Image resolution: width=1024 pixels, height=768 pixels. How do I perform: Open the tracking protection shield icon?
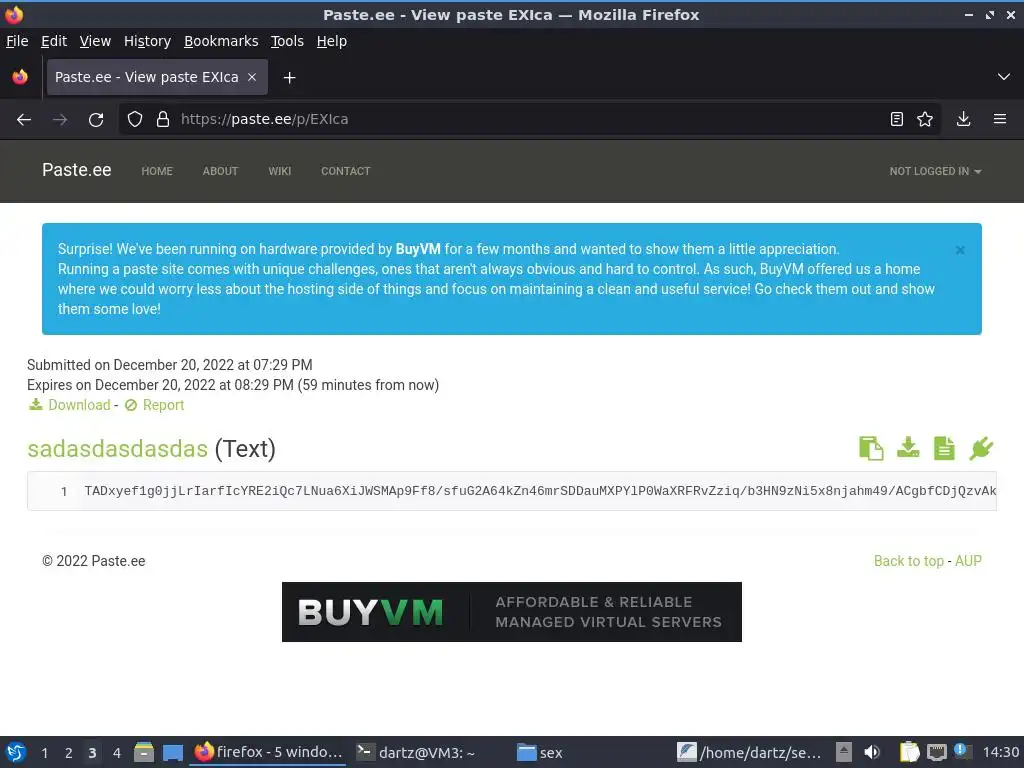(x=135, y=120)
